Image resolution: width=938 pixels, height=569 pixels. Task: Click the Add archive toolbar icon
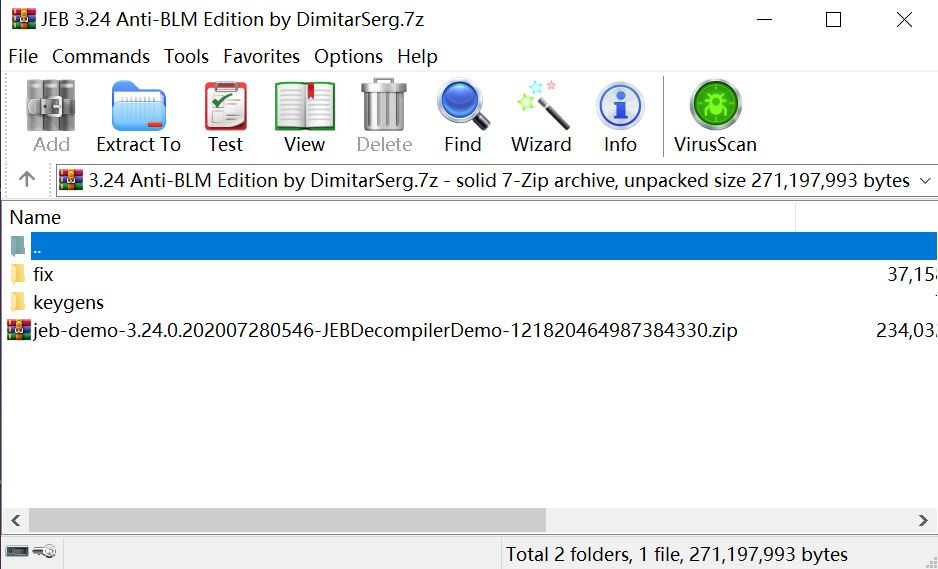pyautogui.click(x=51, y=106)
